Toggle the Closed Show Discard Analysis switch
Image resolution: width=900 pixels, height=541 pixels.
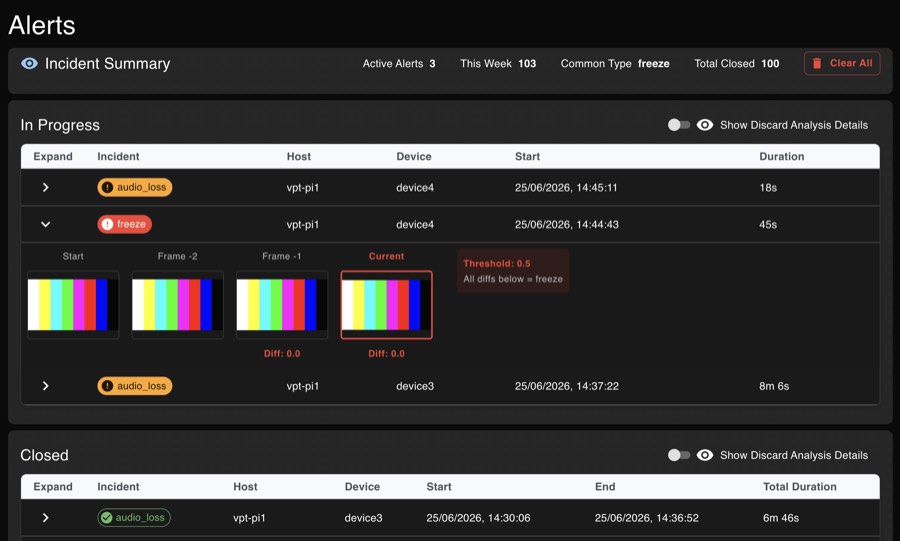[x=678, y=455]
